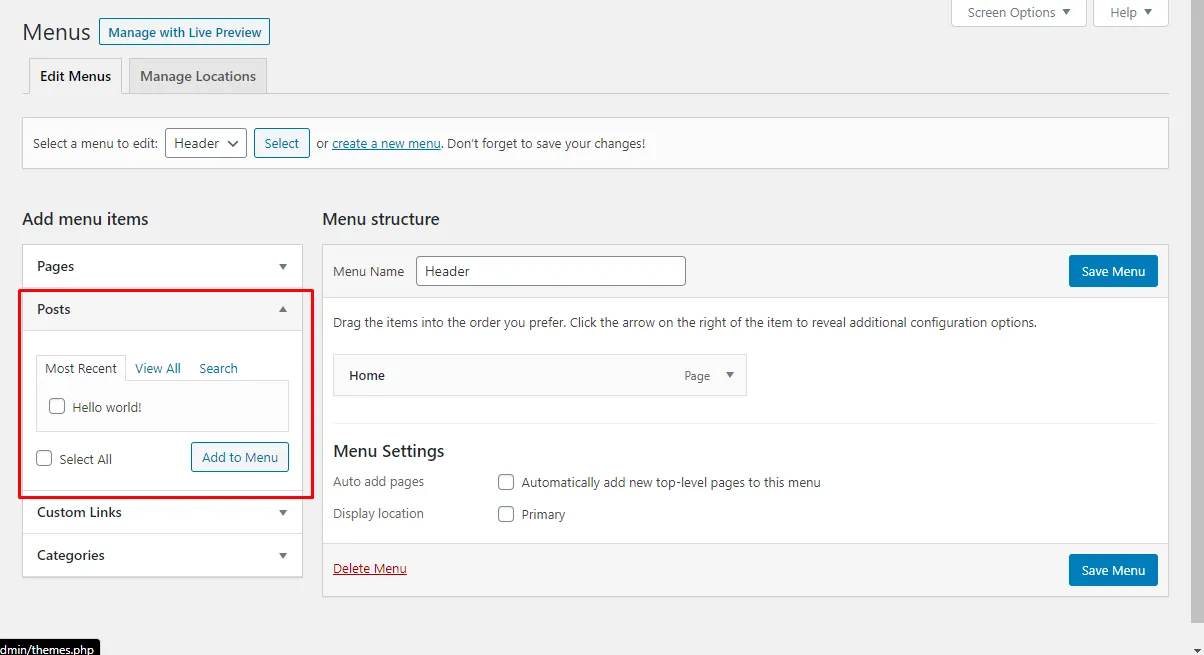Click into the Menu Name text field
The image size is (1204, 655).
(550, 271)
